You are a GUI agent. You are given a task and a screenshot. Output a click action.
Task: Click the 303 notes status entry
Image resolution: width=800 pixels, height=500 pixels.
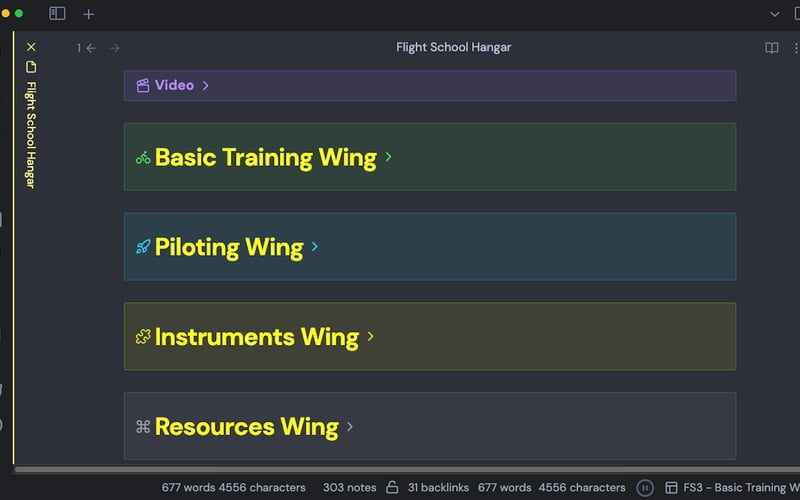[x=349, y=488]
